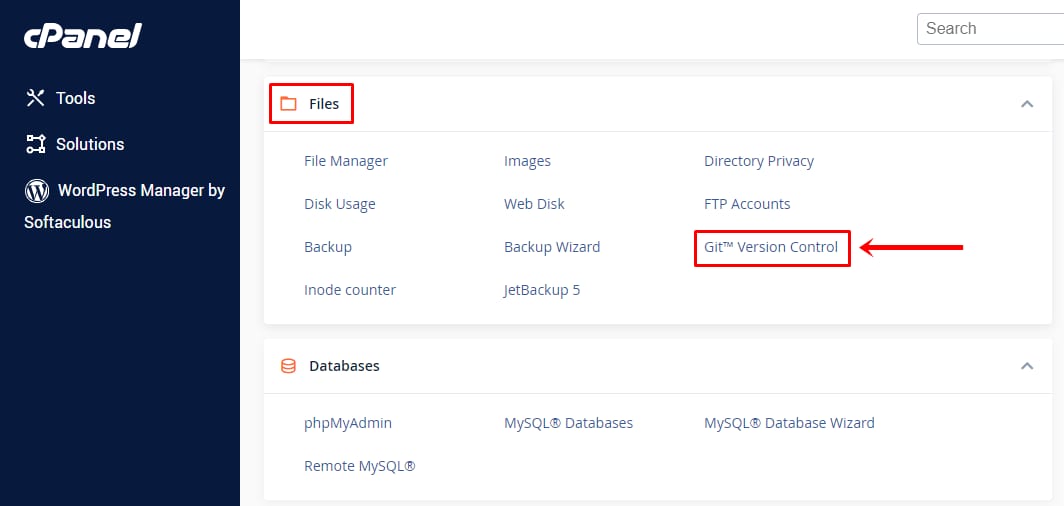Select Solutions in the sidebar

[90, 144]
